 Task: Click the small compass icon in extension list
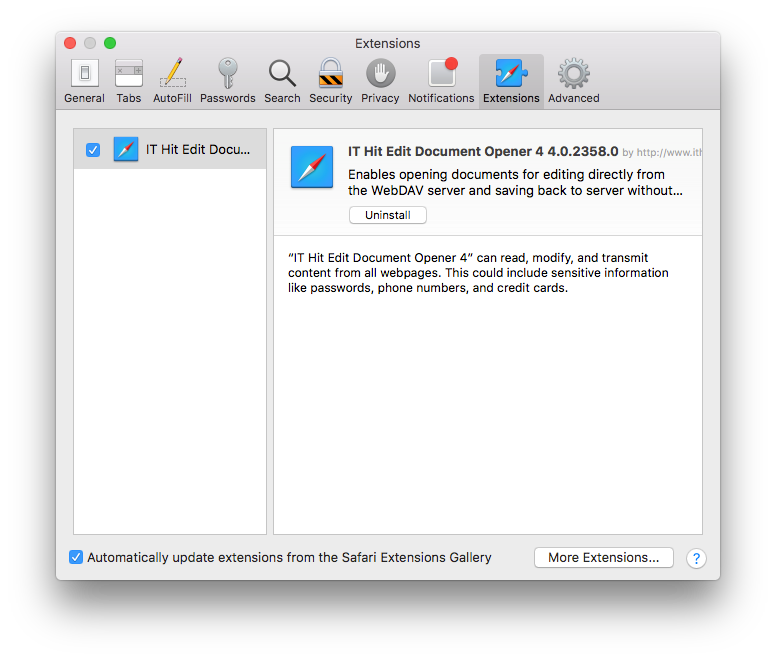tap(126, 149)
